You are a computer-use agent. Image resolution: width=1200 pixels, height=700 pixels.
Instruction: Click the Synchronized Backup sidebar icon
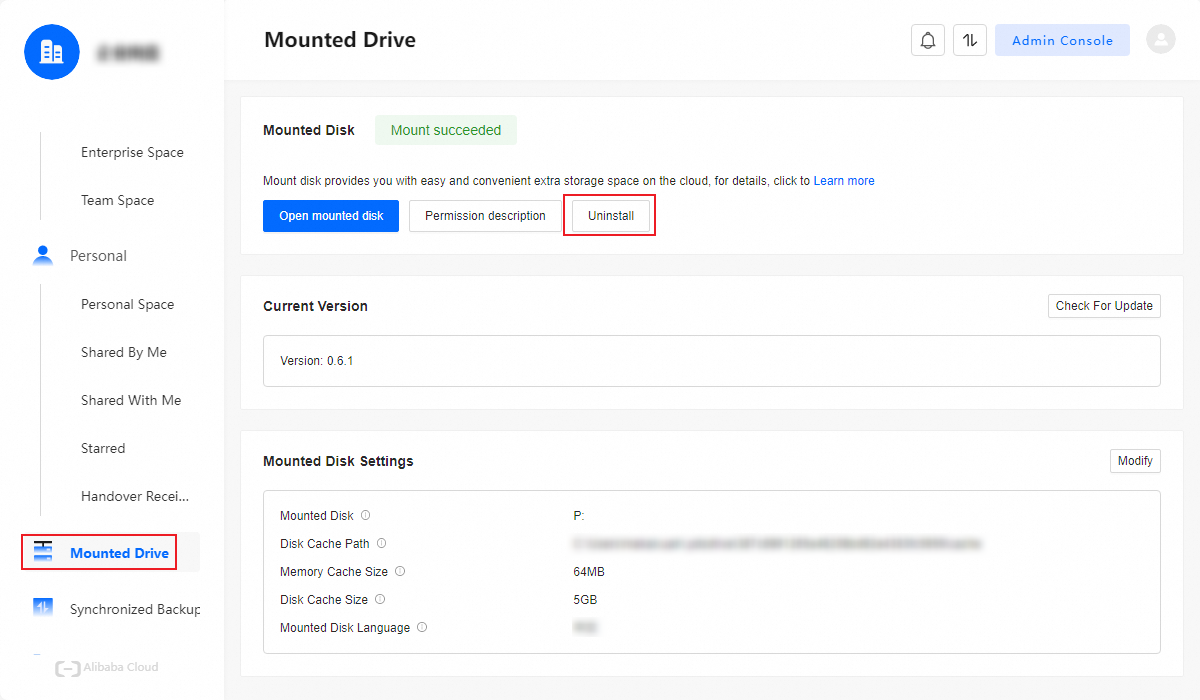[42, 607]
